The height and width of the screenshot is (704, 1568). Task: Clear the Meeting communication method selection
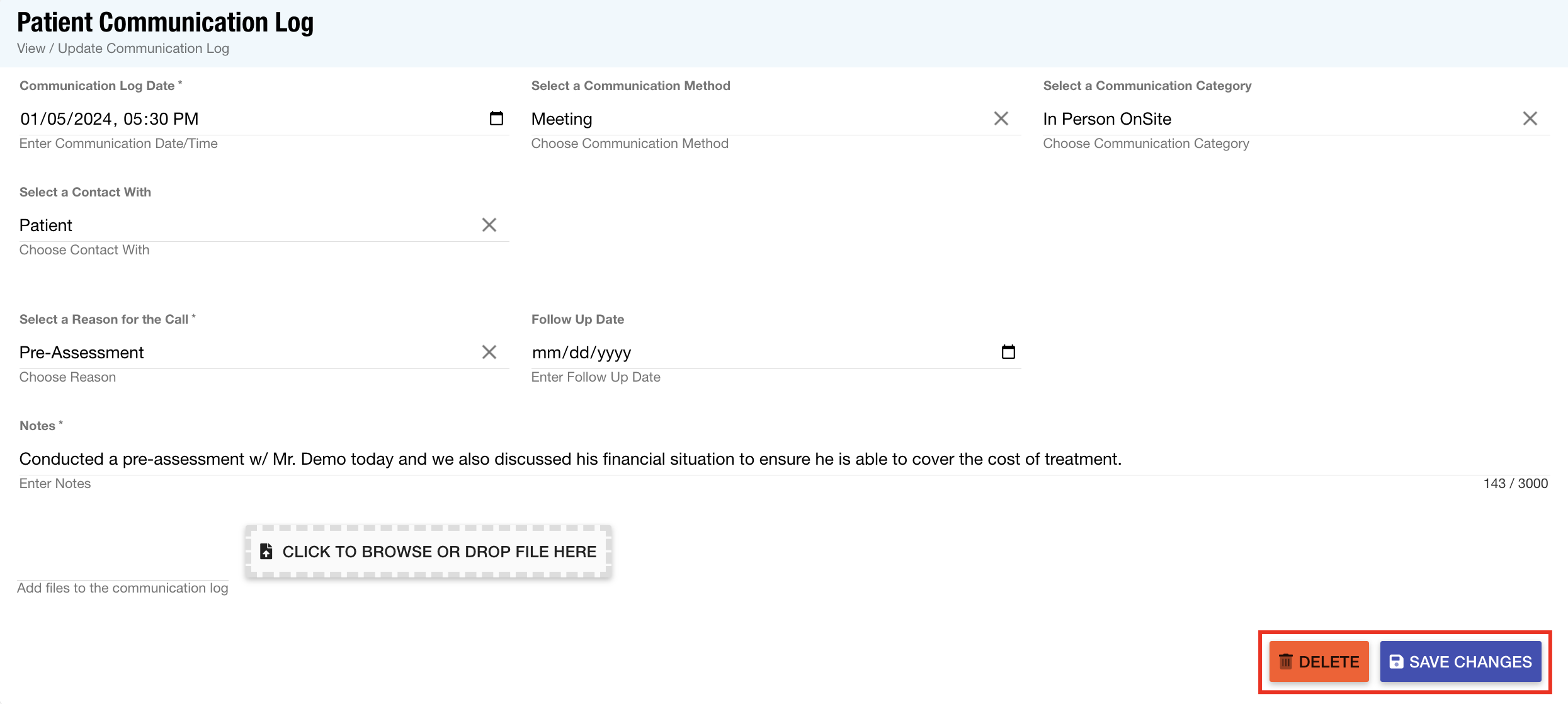pos(1001,118)
